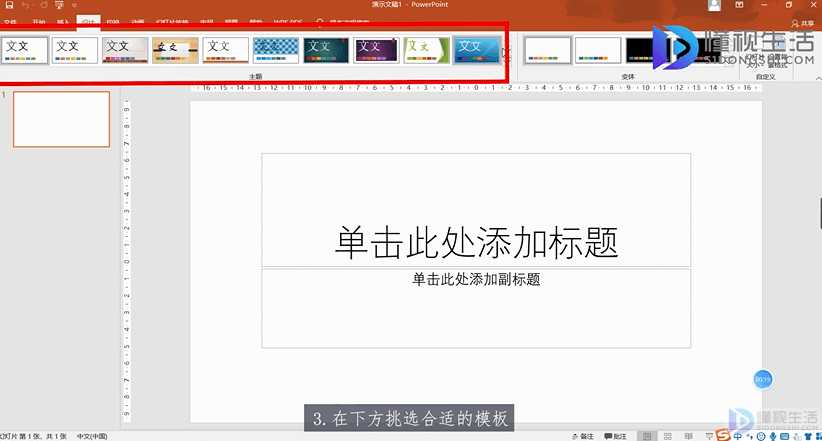Screen dimensions: 822x441
Task: Open the File (文件) tab
Action: point(10,22)
